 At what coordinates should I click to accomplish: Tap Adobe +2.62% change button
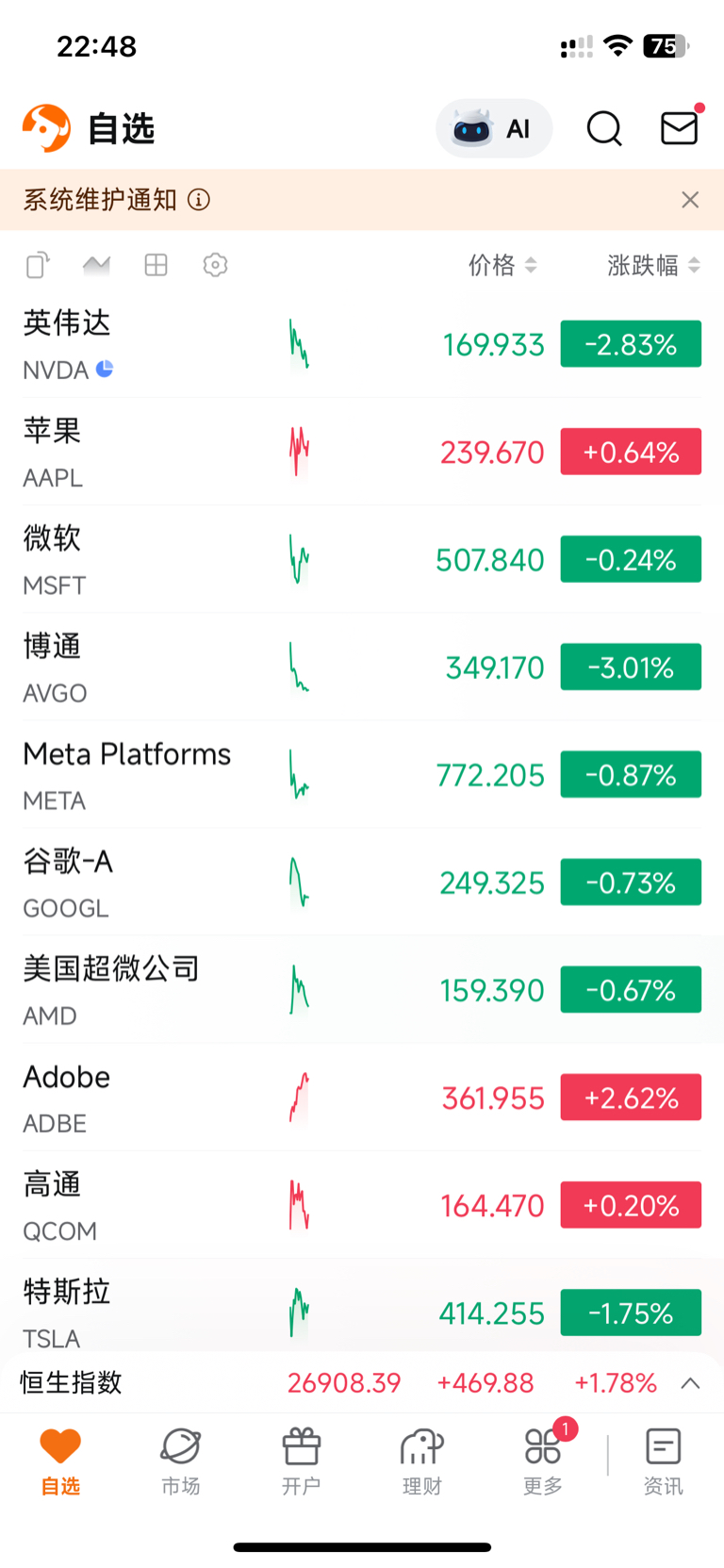coord(631,1098)
